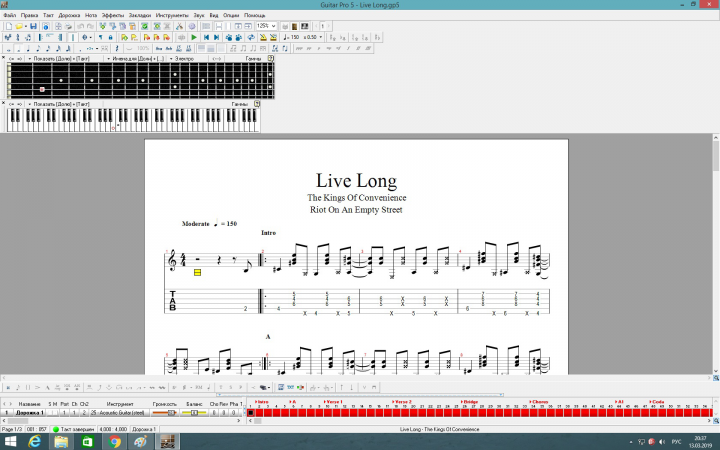The width and height of the screenshot is (720, 450).
Task: Click the loop playback arrows icon
Action: (251, 37)
